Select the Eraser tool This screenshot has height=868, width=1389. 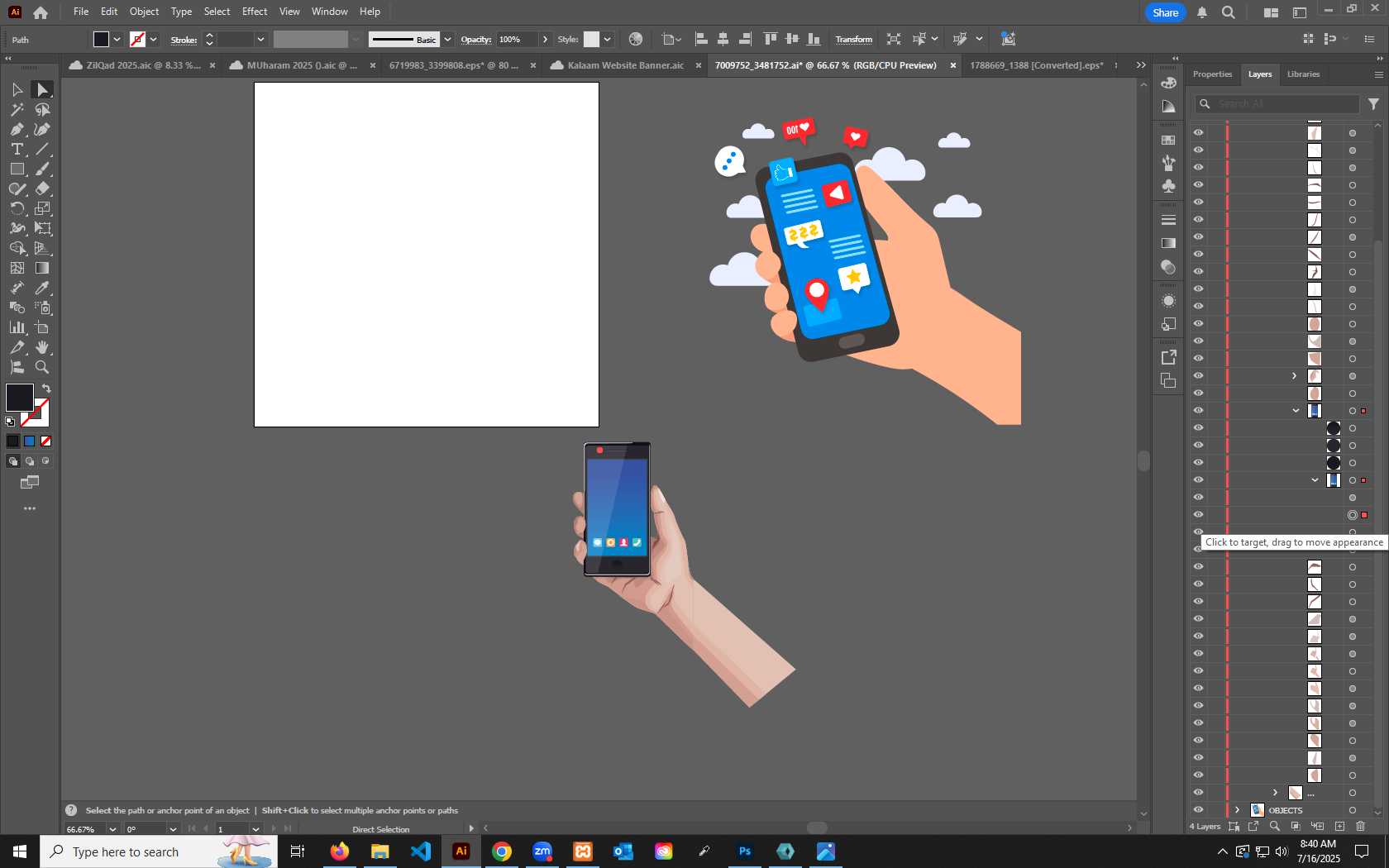pos(42,188)
